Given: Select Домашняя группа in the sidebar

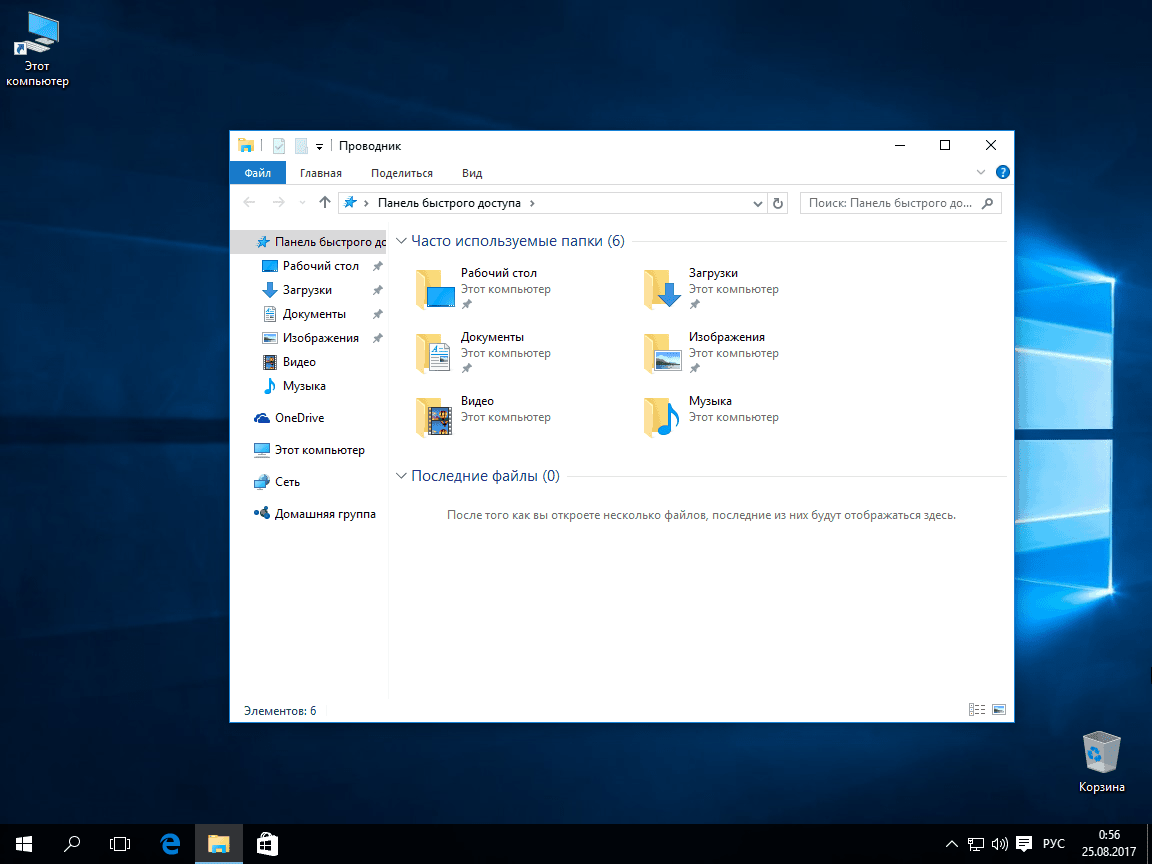Looking at the screenshot, I should point(324,514).
